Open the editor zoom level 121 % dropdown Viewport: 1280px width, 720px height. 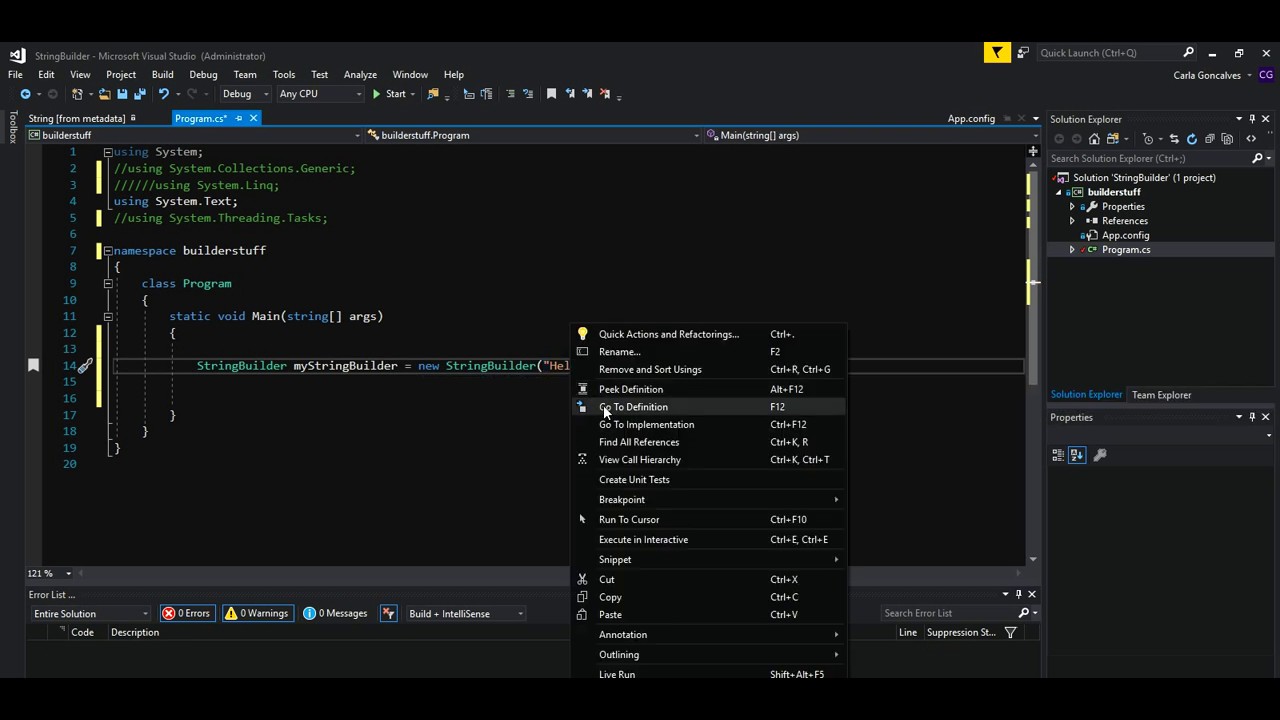49,573
